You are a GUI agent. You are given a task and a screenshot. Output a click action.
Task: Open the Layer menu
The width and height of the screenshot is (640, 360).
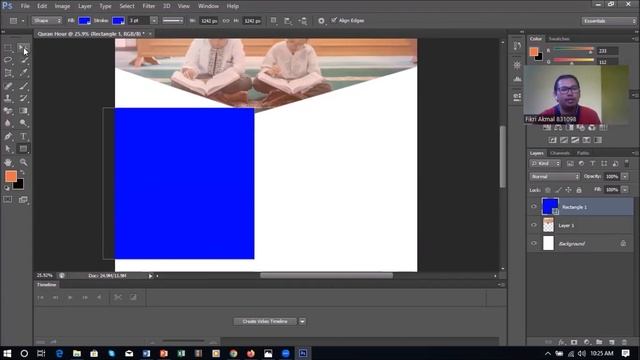[85, 6]
